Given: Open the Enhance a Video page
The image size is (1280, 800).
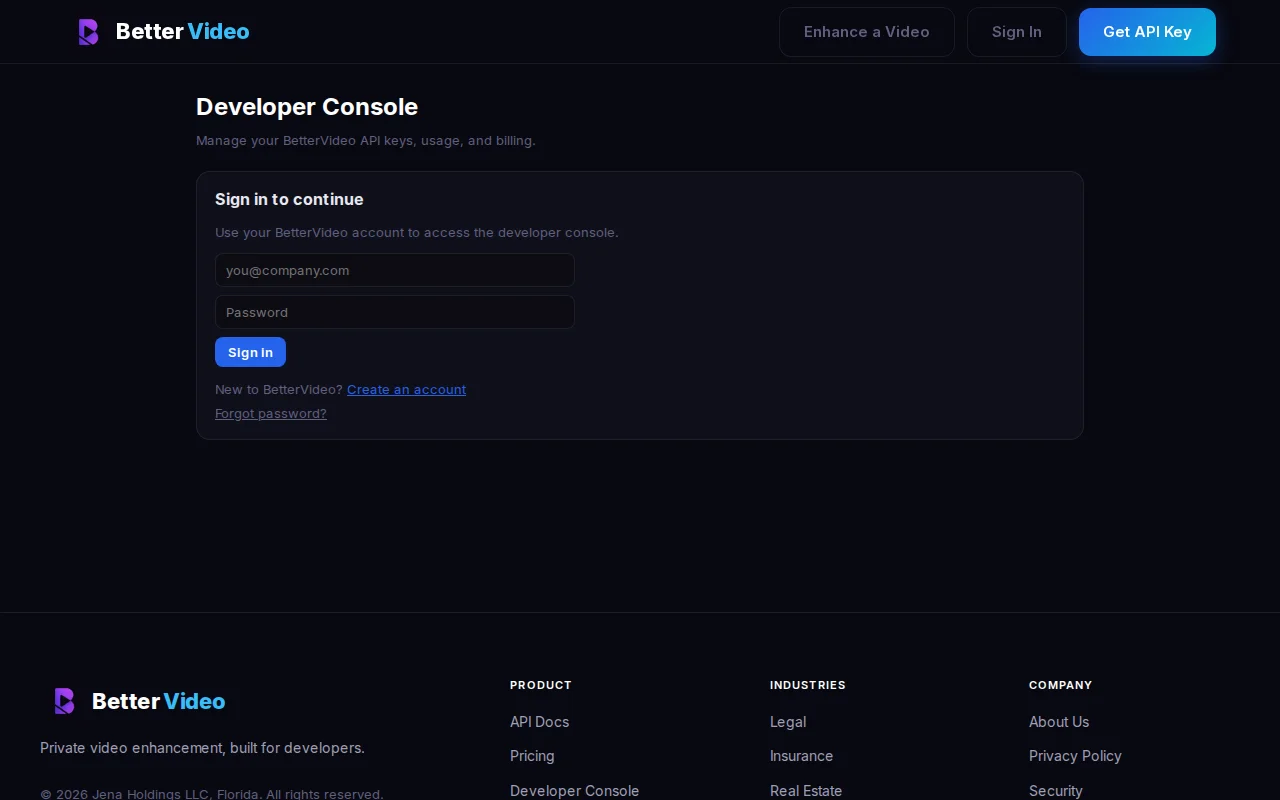Looking at the screenshot, I should (867, 32).
